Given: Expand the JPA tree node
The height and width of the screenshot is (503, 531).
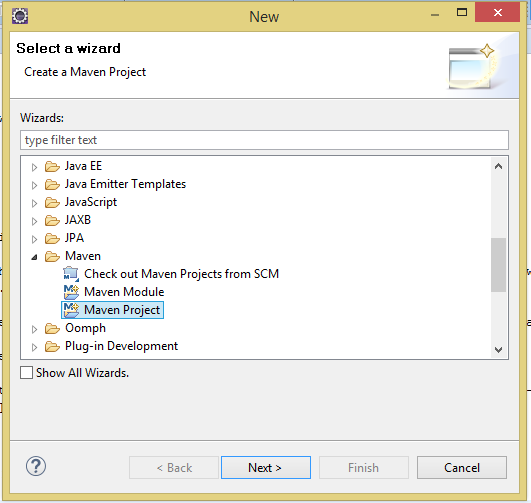Looking at the screenshot, I should click(34, 239).
